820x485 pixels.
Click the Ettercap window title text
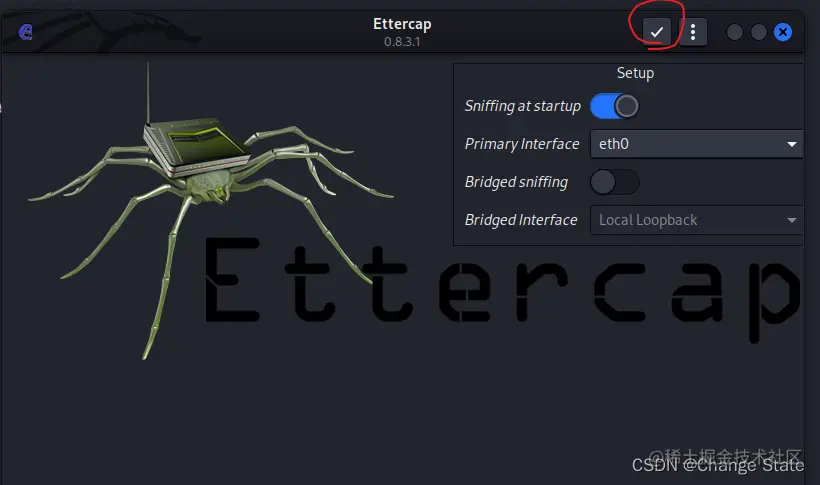pyautogui.click(x=402, y=24)
